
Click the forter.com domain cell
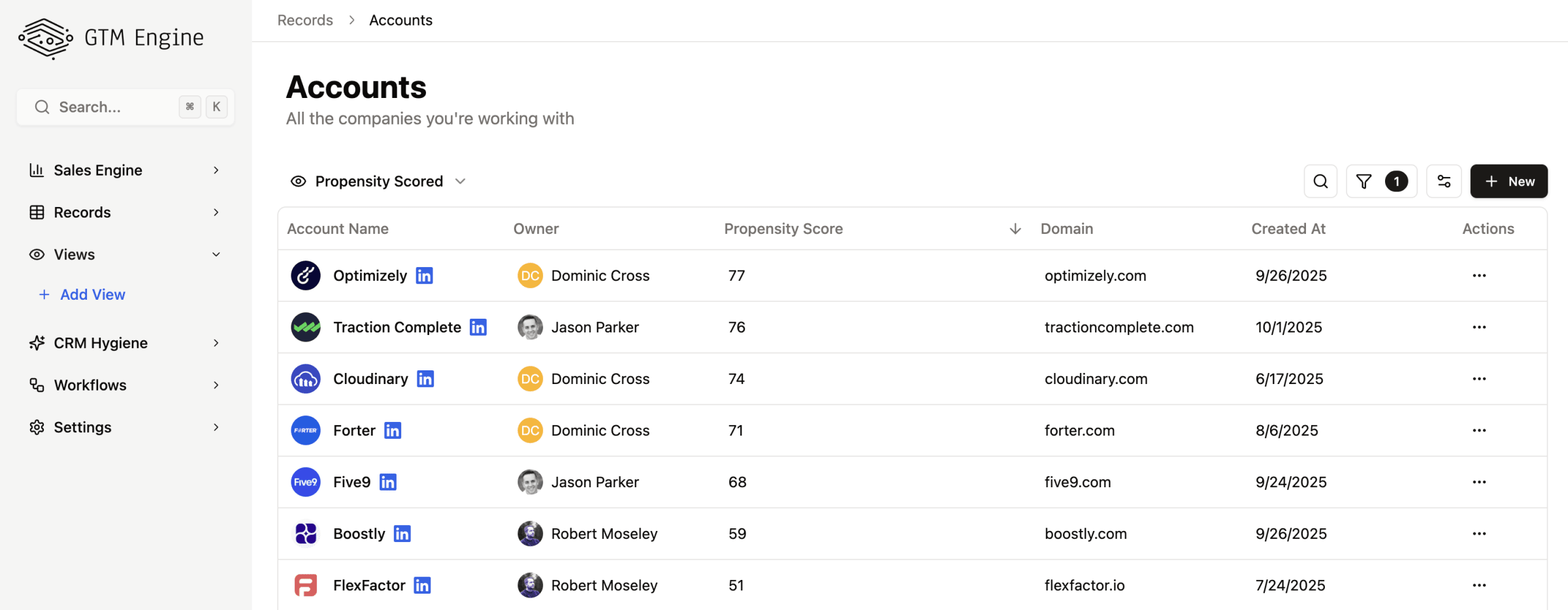(1079, 430)
